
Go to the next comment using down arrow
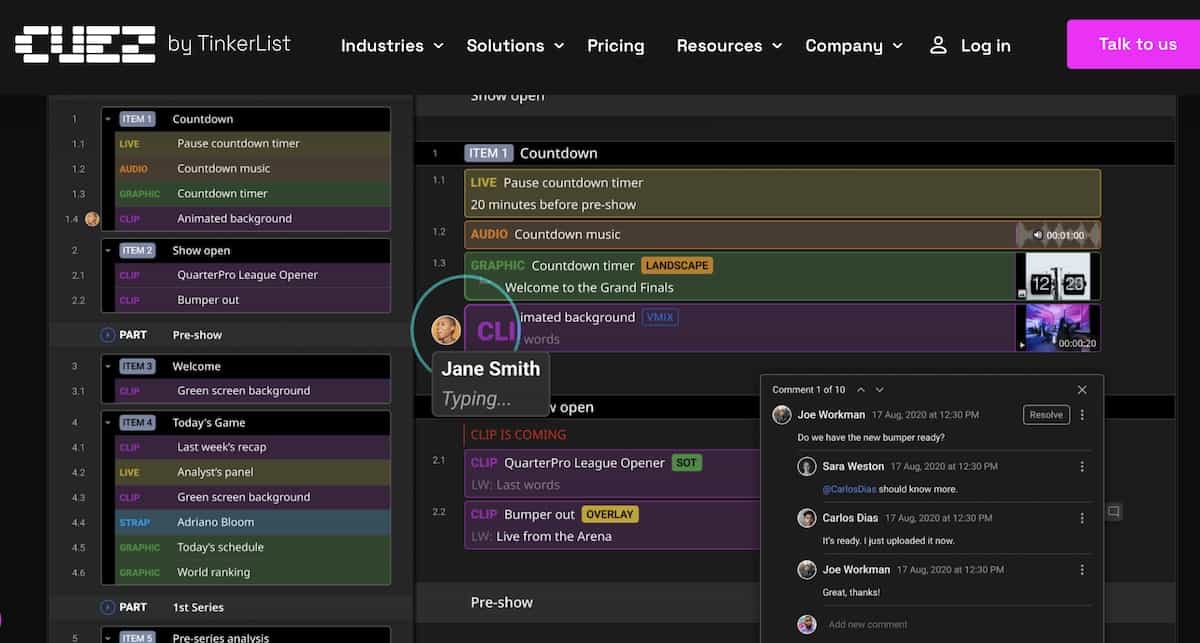tap(879, 390)
